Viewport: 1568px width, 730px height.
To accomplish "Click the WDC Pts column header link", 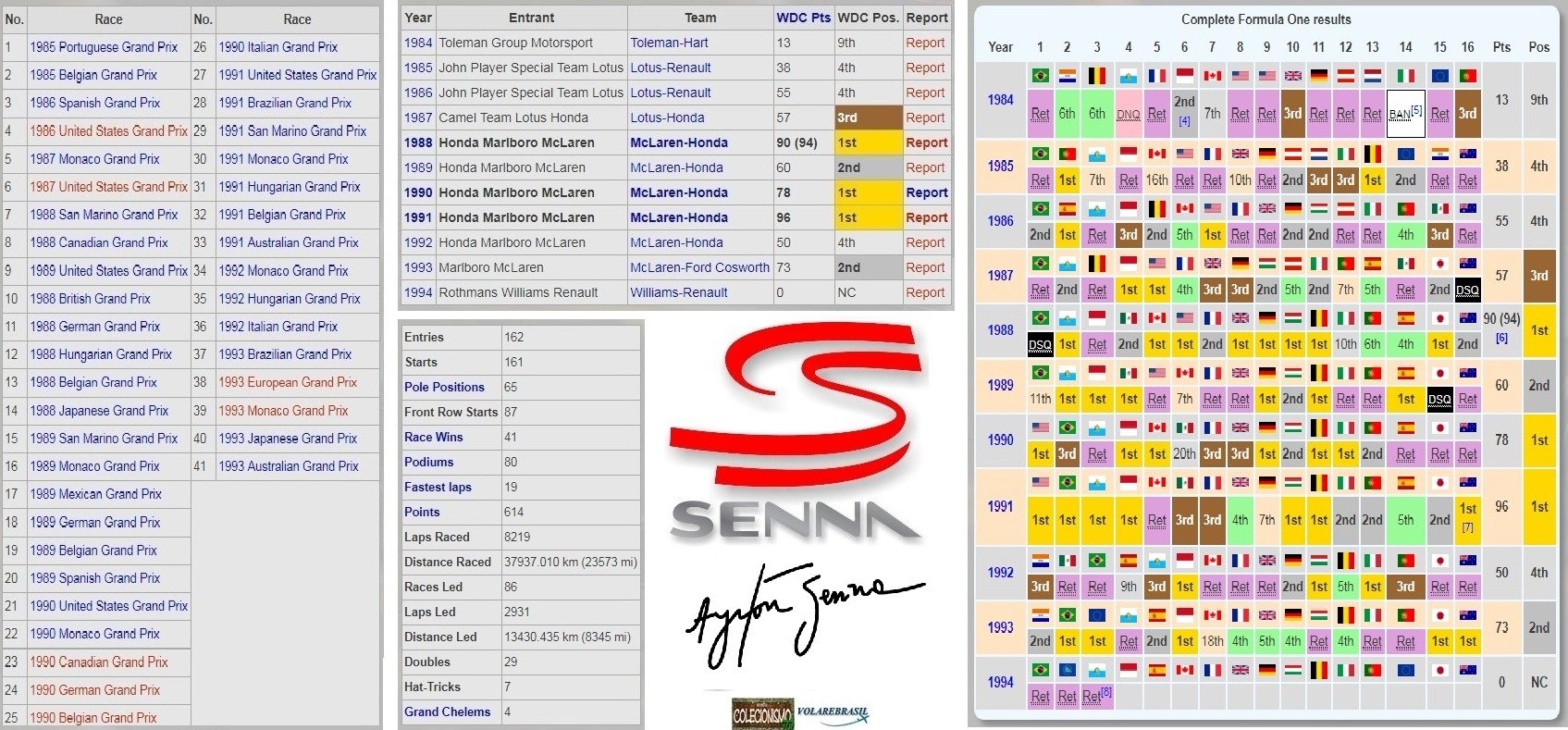I will point(803,18).
